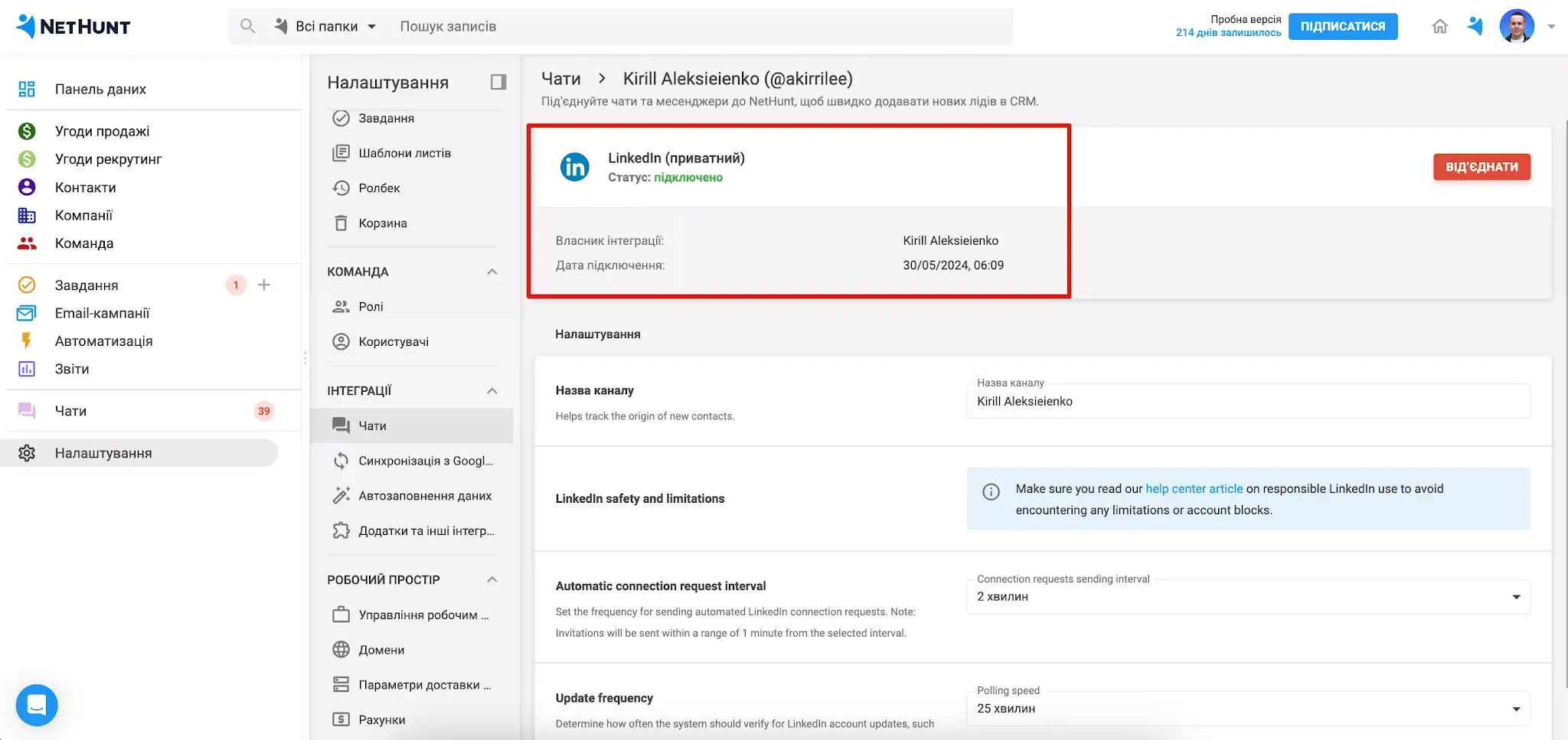Open Угоди рекрутинг folder
The width and height of the screenshot is (1568, 740).
[x=108, y=159]
